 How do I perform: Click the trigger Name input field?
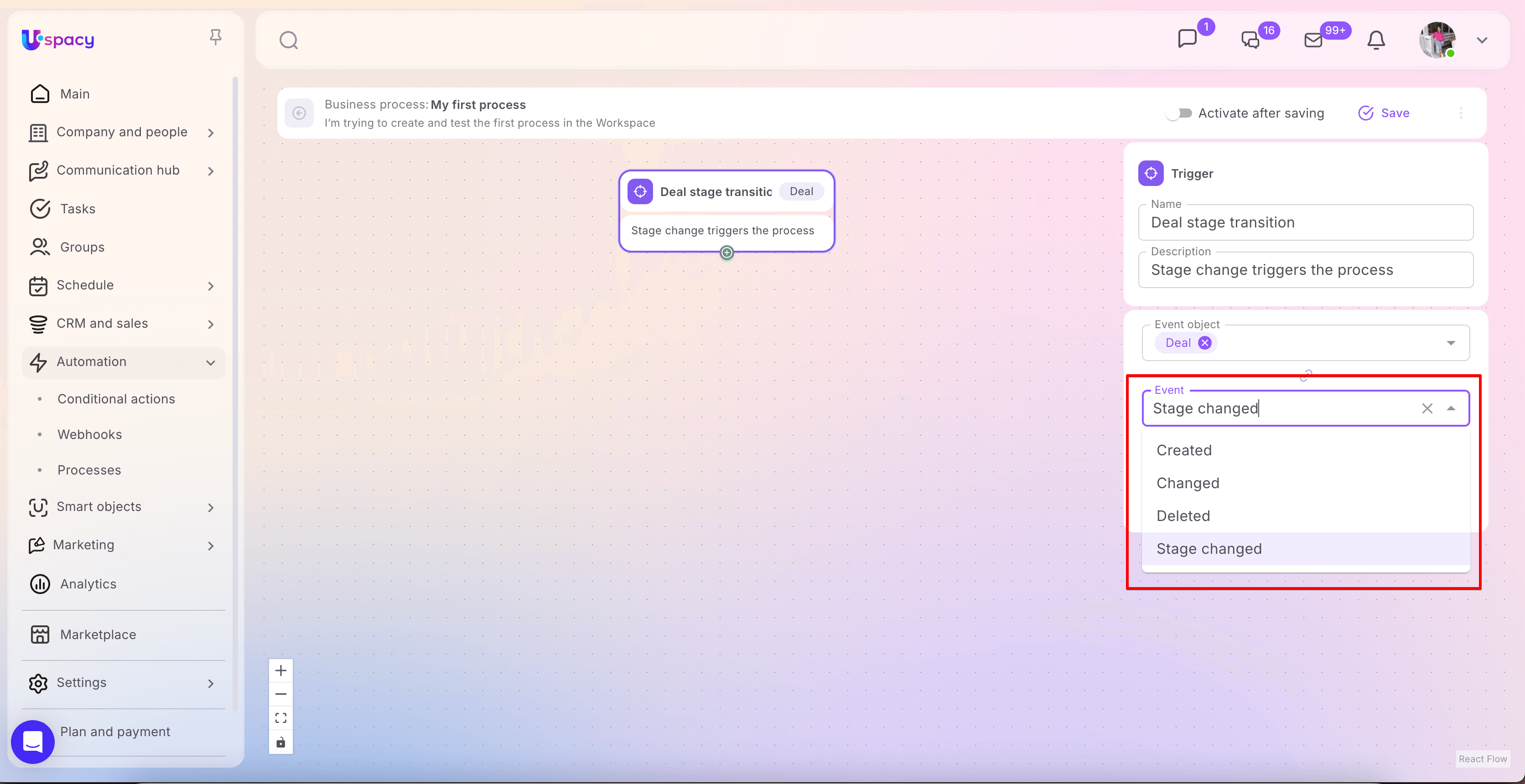point(1305,222)
